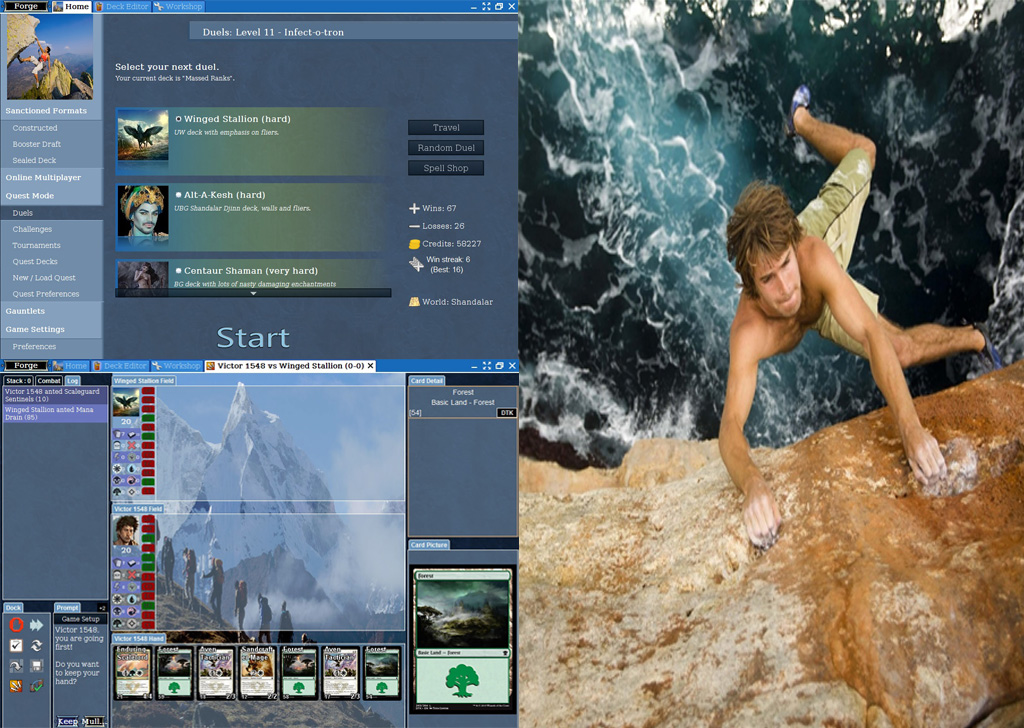Expand the Gauntlets menu group
This screenshot has width=1024, height=728.
[x=26, y=311]
